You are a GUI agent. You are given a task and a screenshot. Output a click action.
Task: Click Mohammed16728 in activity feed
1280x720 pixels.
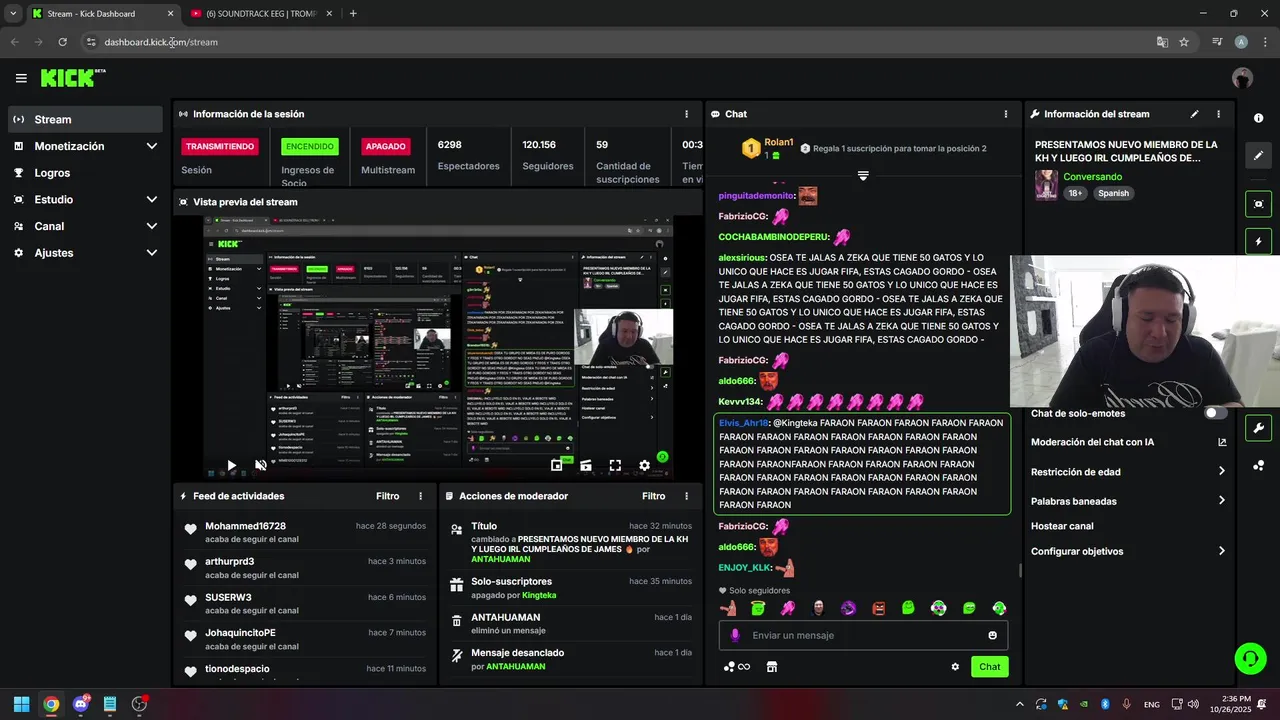[245, 526]
